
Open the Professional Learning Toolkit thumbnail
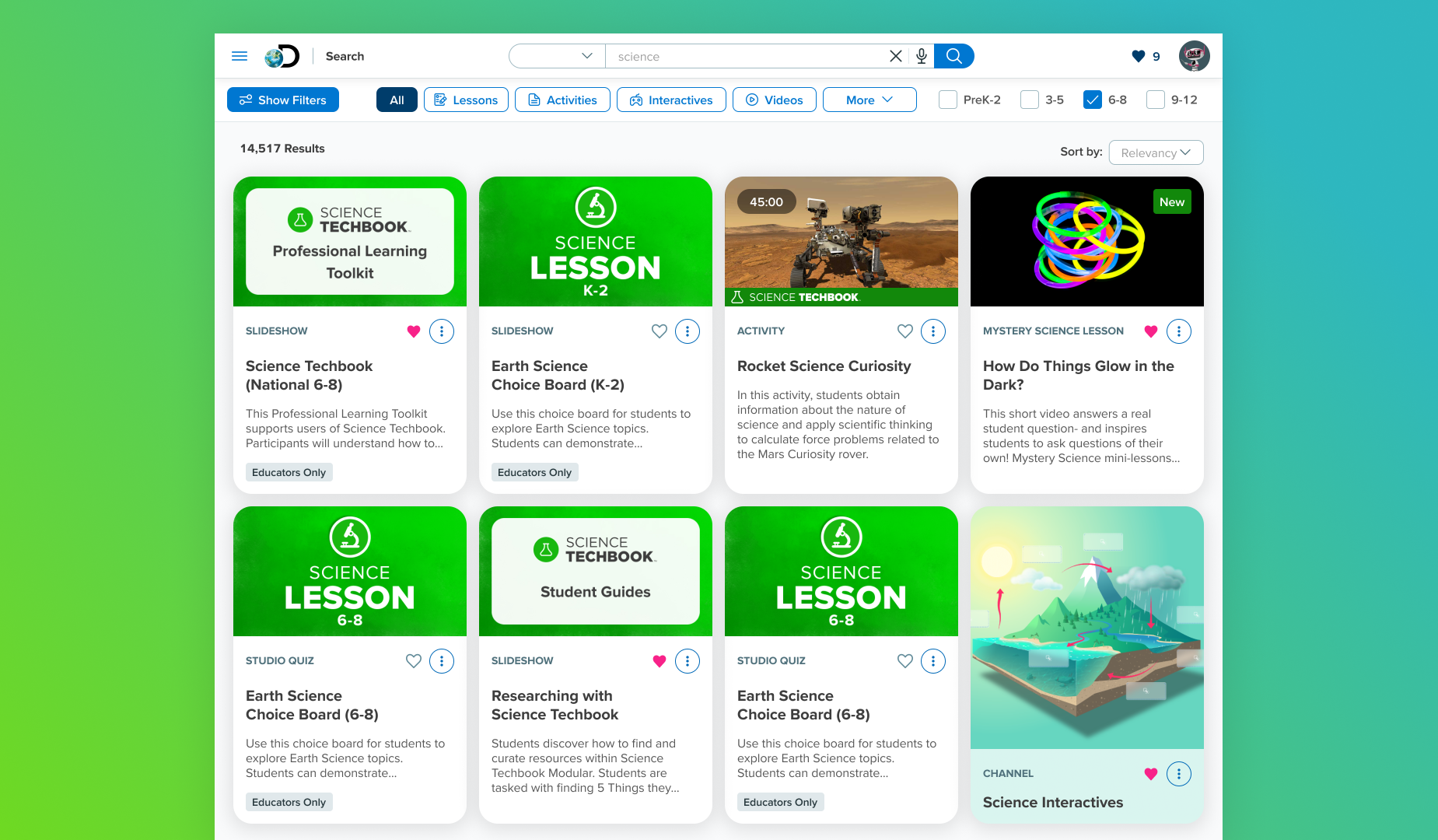coord(350,241)
